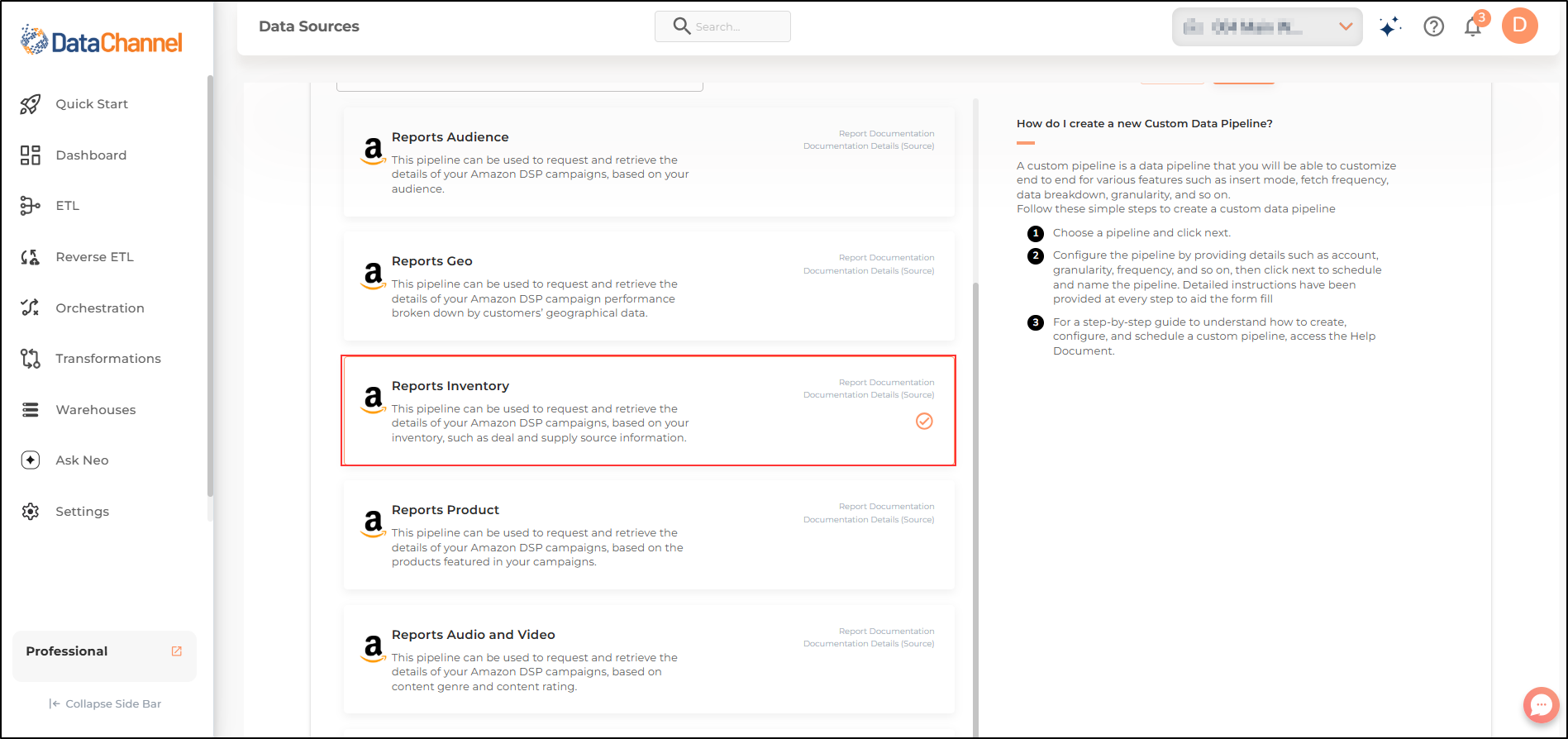Toggle the Reports Inventory selected checkmark
The width and height of the screenshot is (1568, 739).
pyautogui.click(x=924, y=422)
